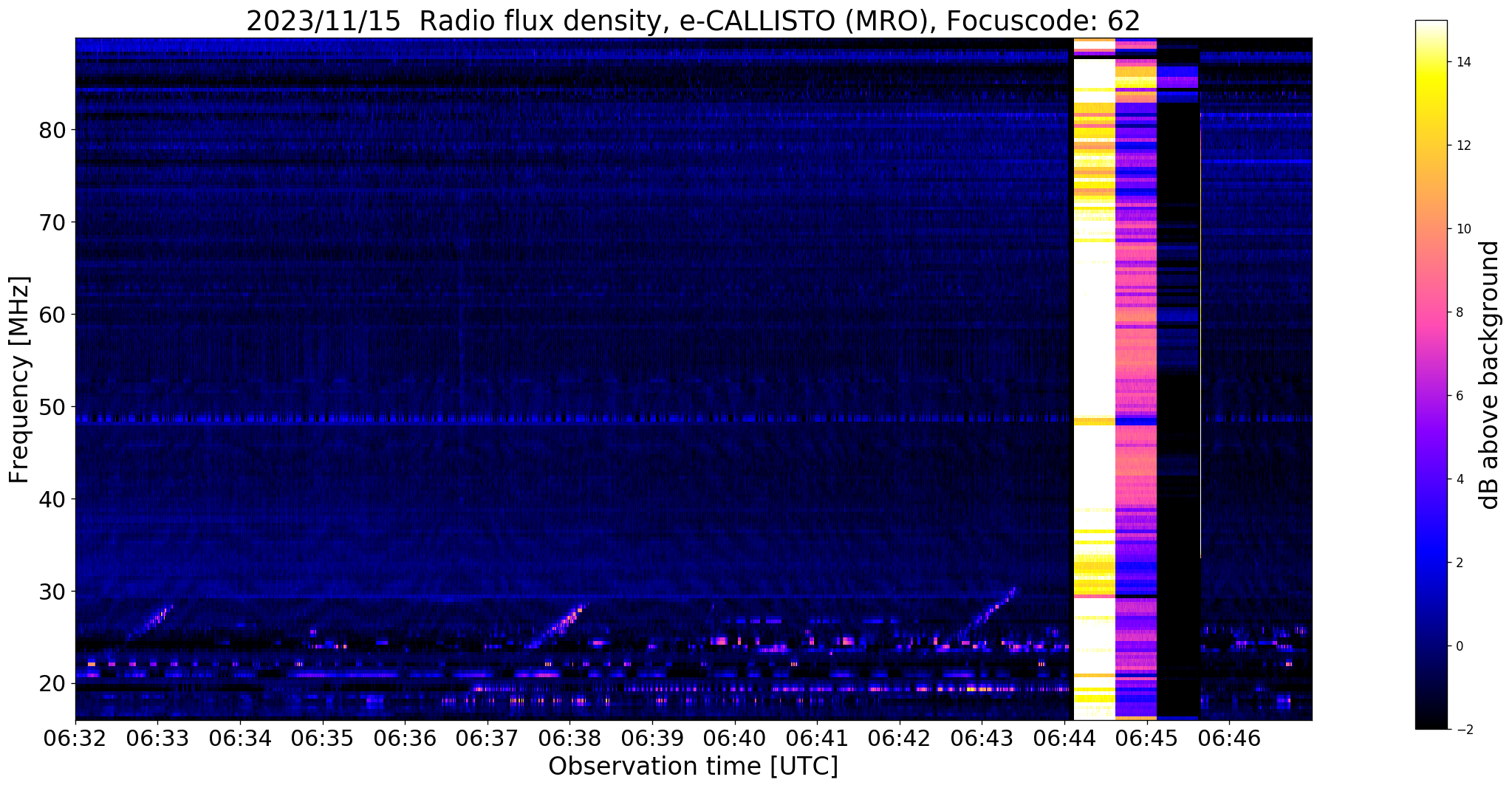Click the colorbar tick label 2

[1458, 563]
